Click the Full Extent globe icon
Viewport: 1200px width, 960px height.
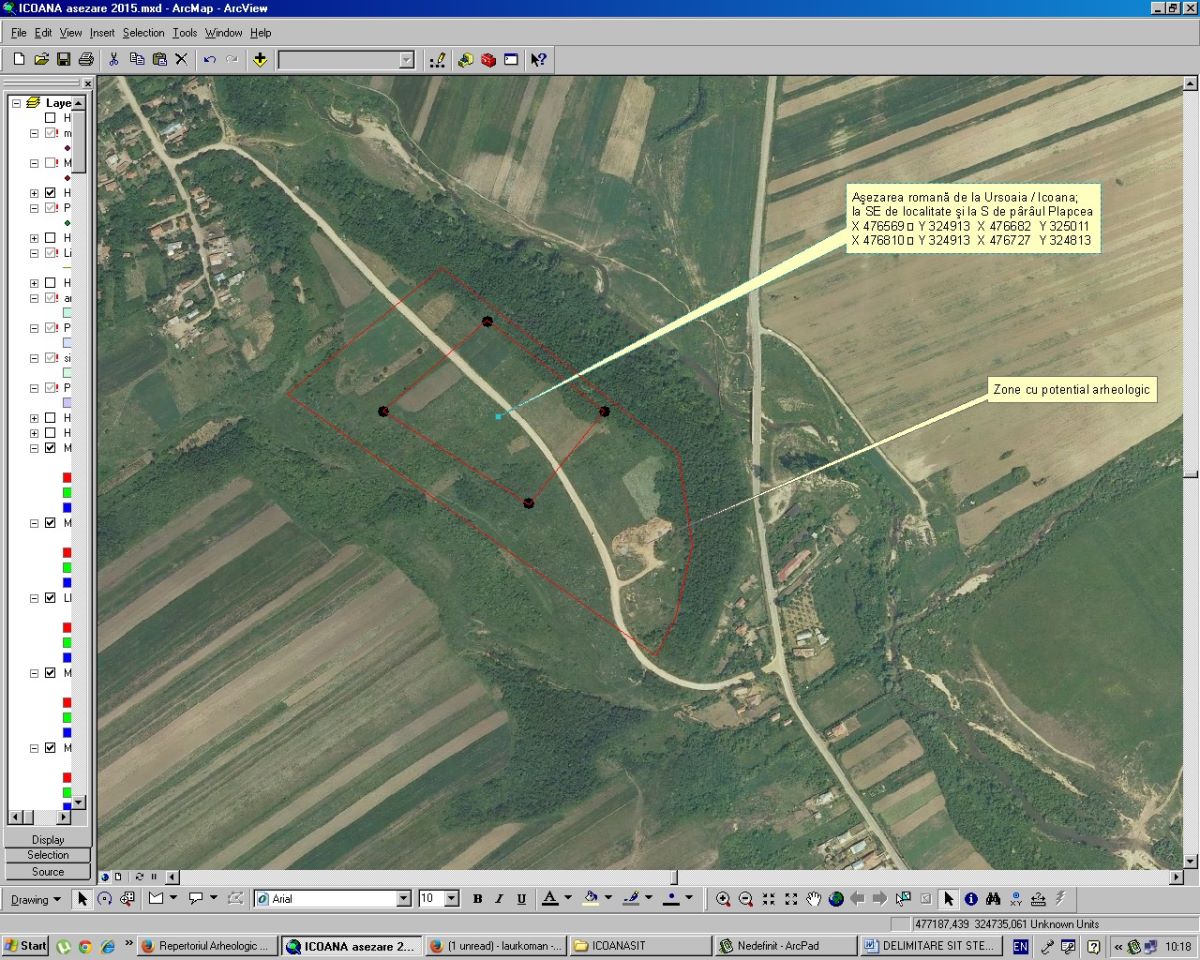(x=836, y=899)
